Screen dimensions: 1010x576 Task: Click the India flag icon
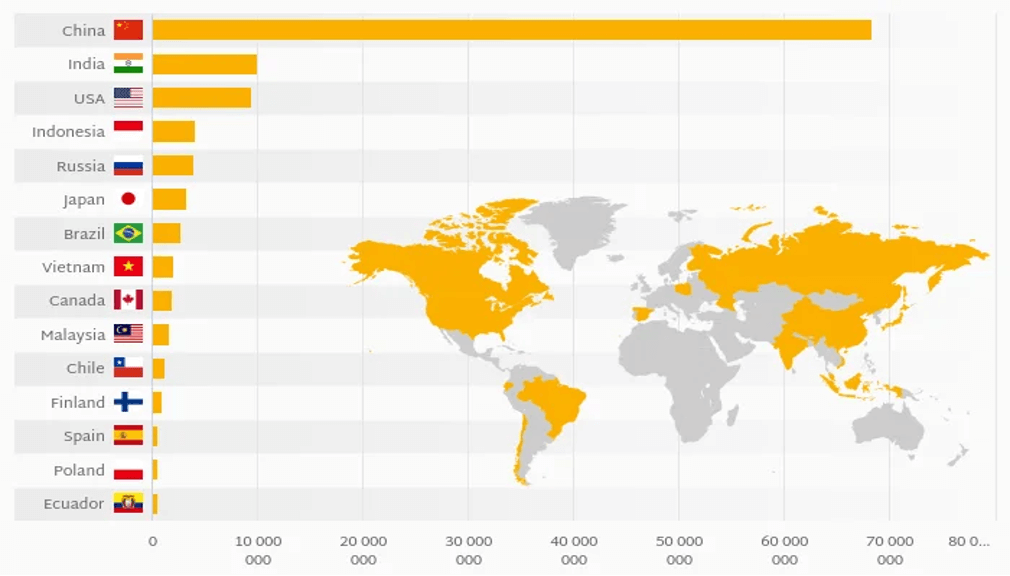(x=128, y=64)
